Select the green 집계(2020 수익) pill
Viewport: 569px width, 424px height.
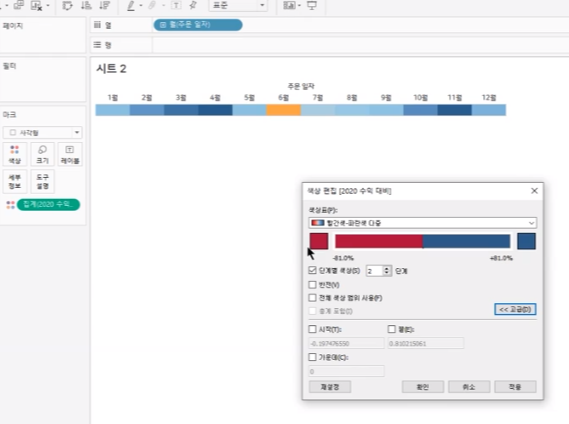coord(48,204)
